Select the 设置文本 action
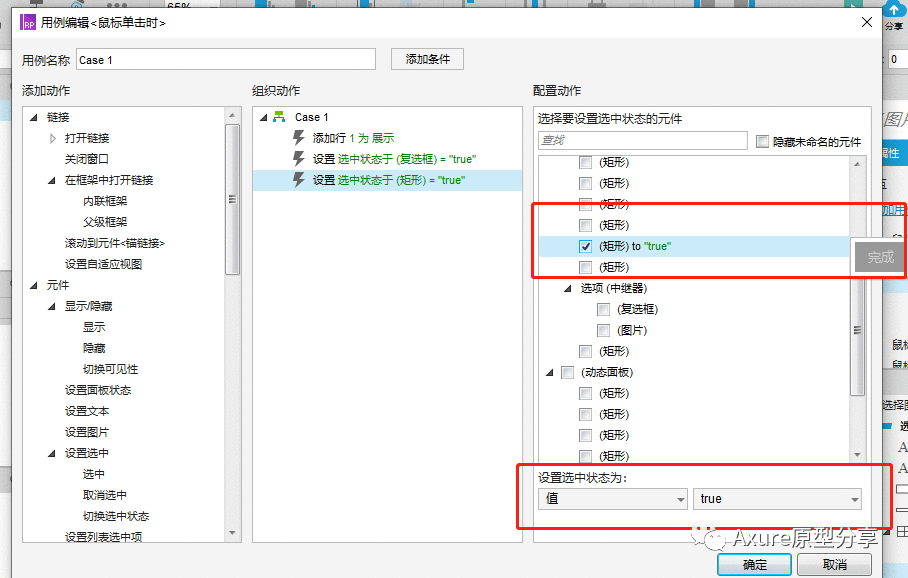 coord(87,411)
